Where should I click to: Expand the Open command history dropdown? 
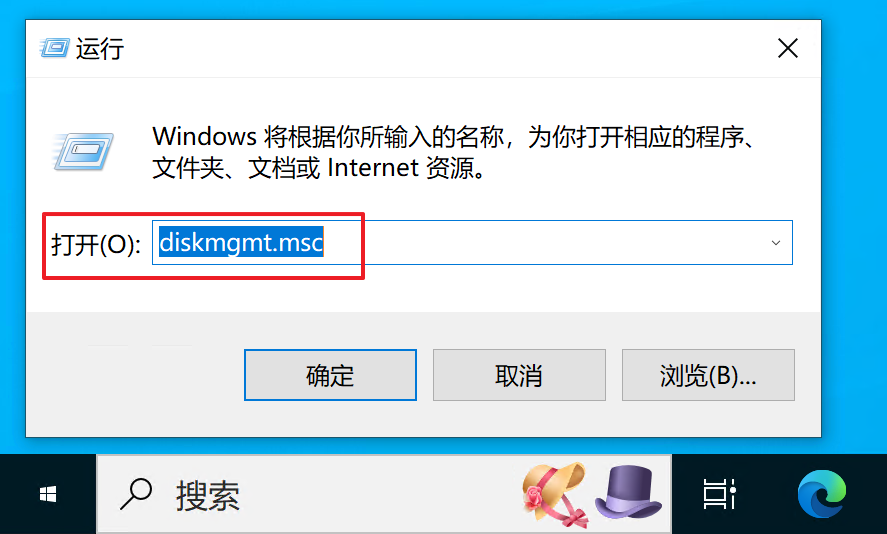(x=776, y=243)
